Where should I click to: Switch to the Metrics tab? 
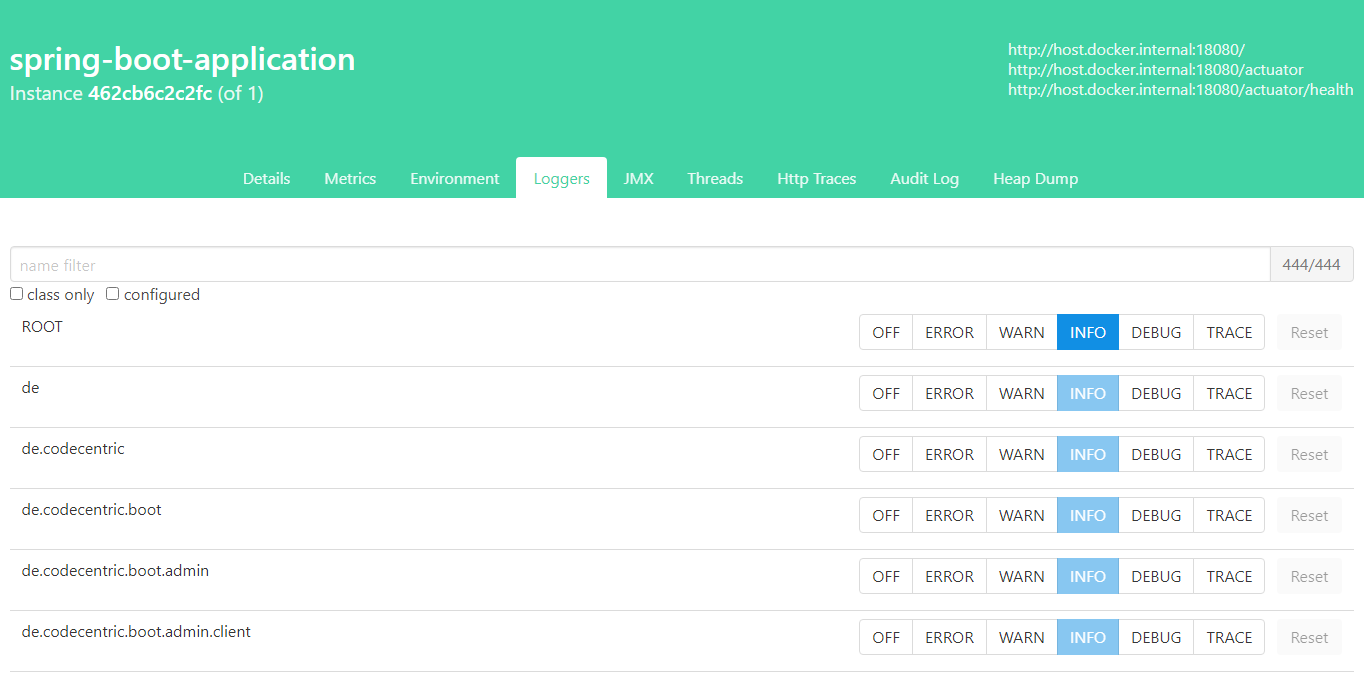[350, 178]
